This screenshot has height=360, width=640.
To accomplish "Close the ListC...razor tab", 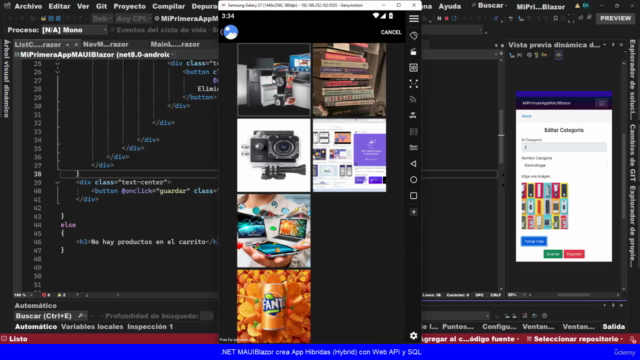I will pyautogui.click(x=76, y=44).
